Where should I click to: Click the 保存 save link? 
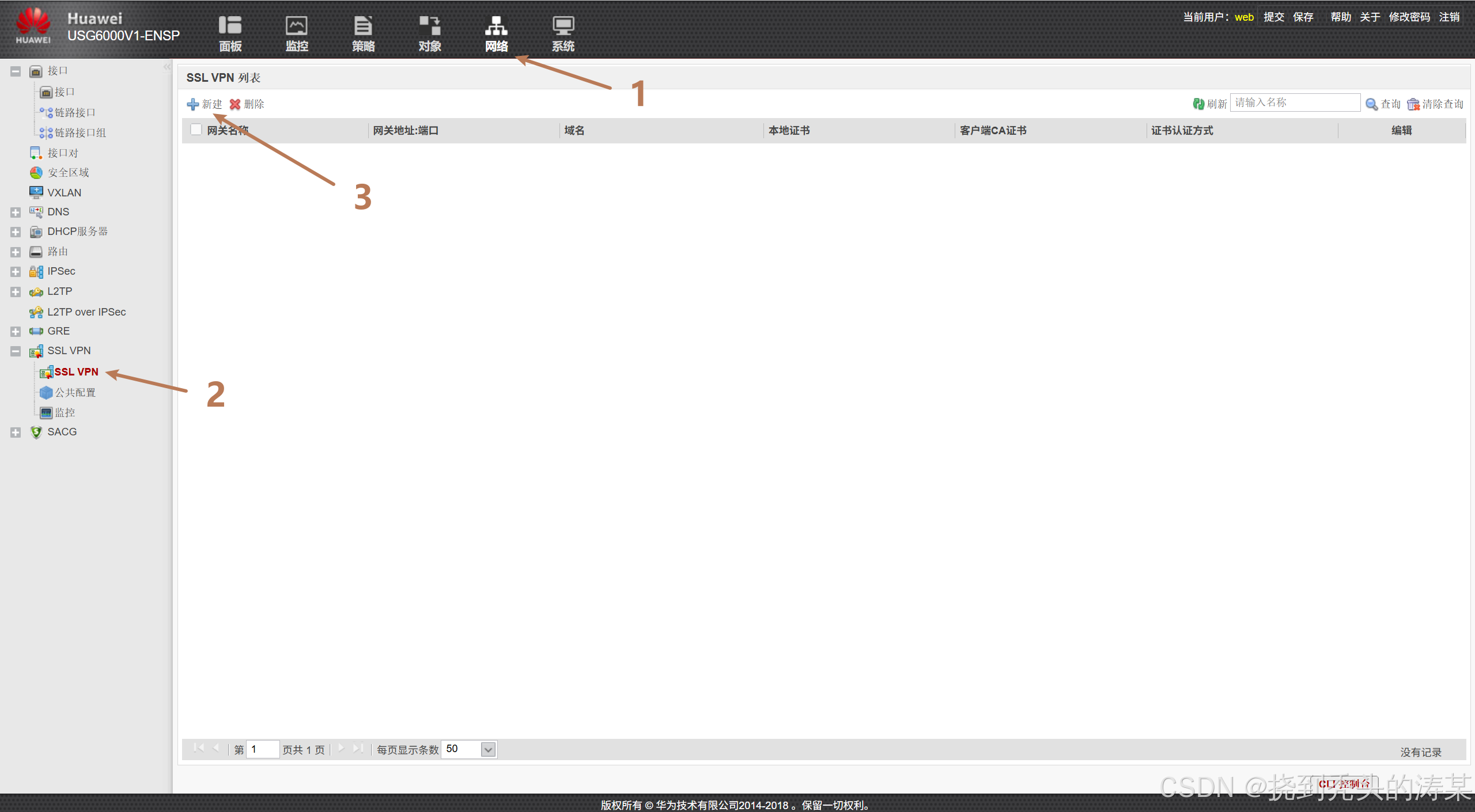[x=1303, y=17]
